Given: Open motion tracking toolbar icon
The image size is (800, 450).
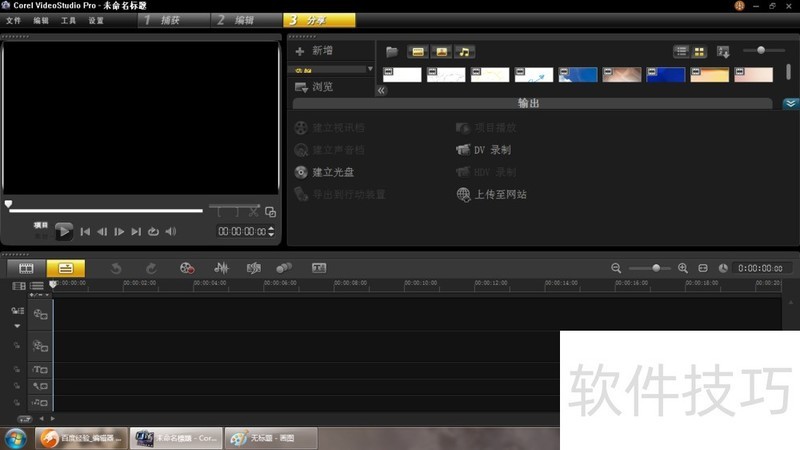Looking at the screenshot, I should coord(284,268).
